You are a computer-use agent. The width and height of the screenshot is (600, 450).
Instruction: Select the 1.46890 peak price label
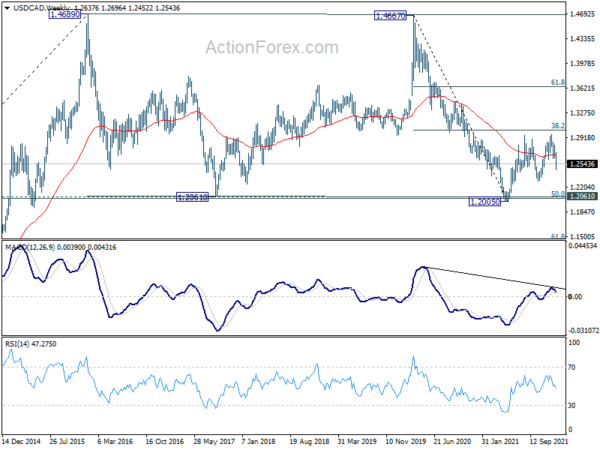[65, 15]
